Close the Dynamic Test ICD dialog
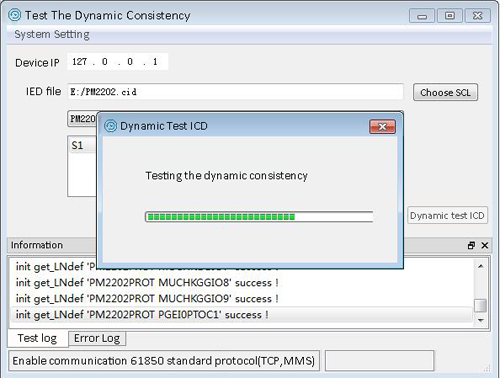Screen dimensions: 500x378 pos(382,127)
